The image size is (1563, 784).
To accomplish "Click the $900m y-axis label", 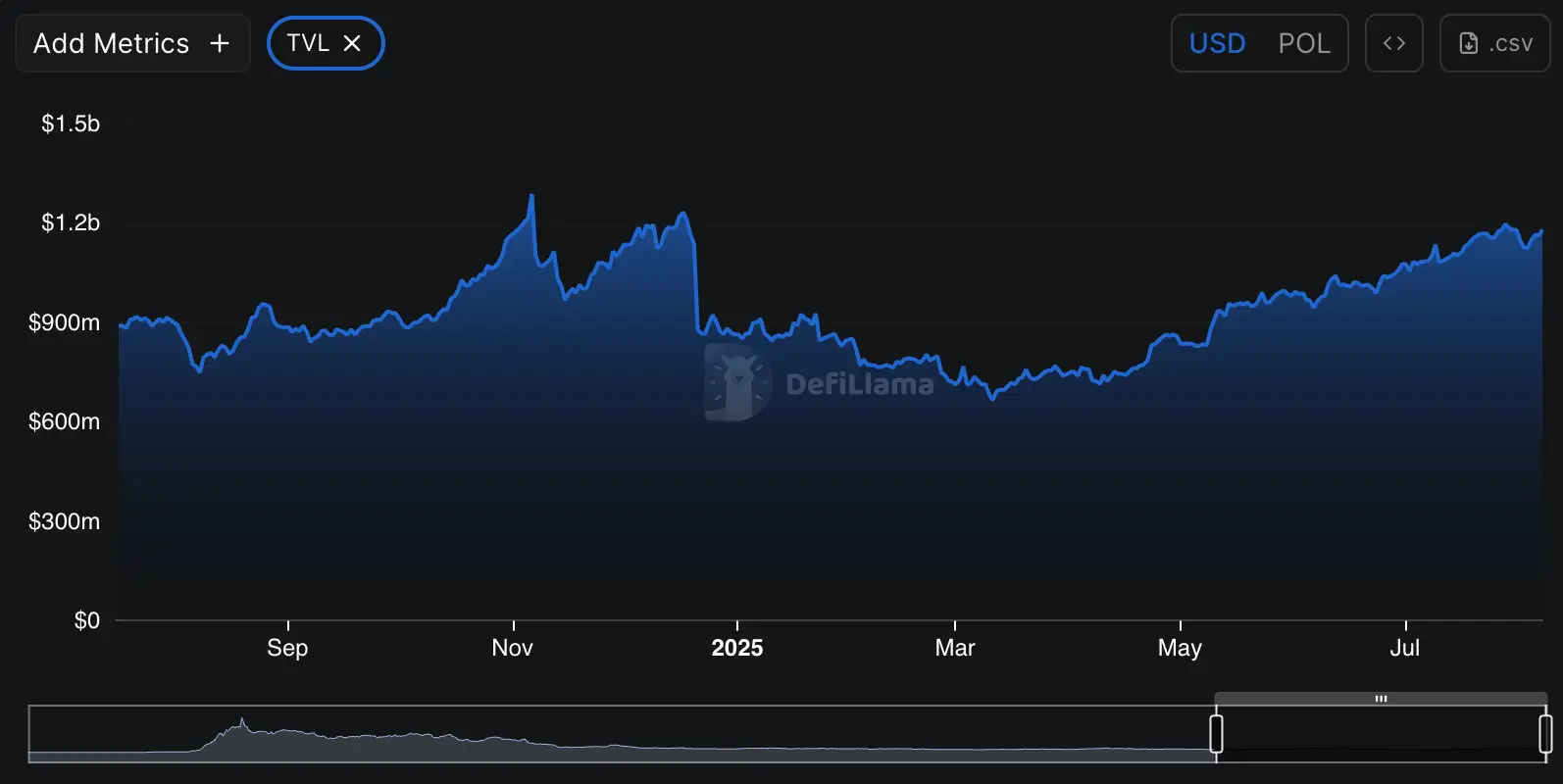I will tap(64, 322).
